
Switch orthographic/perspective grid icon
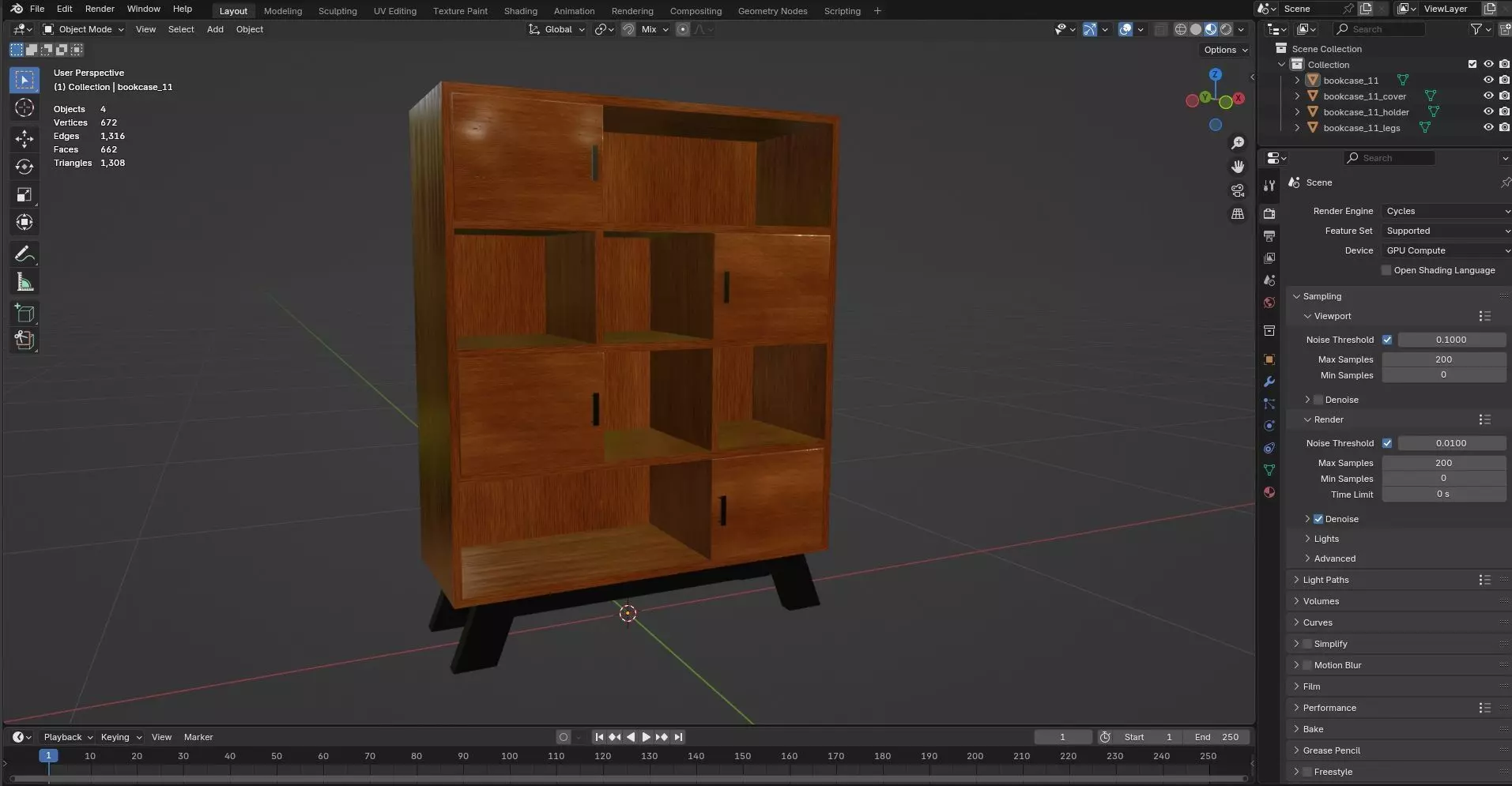[1238, 214]
